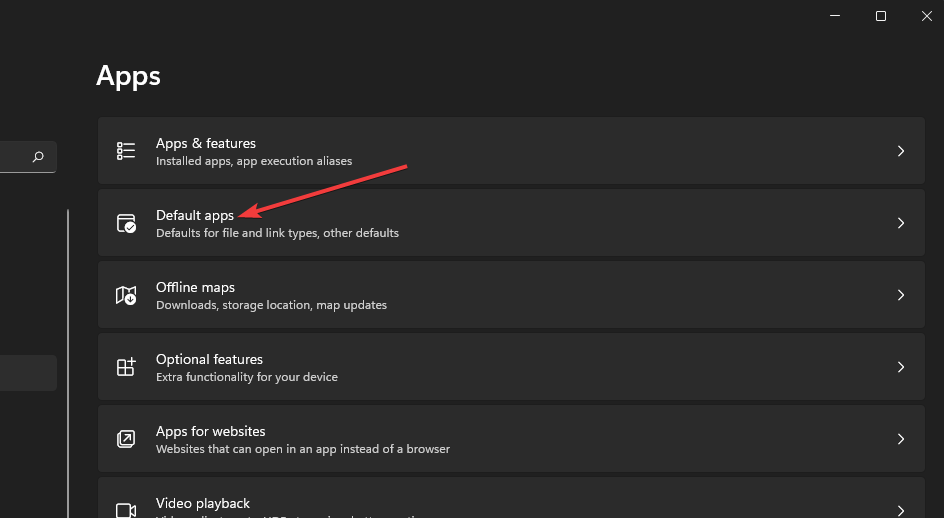Expand Optional features chevron arrow
The width and height of the screenshot is (944, 518).
coord(900,367)
